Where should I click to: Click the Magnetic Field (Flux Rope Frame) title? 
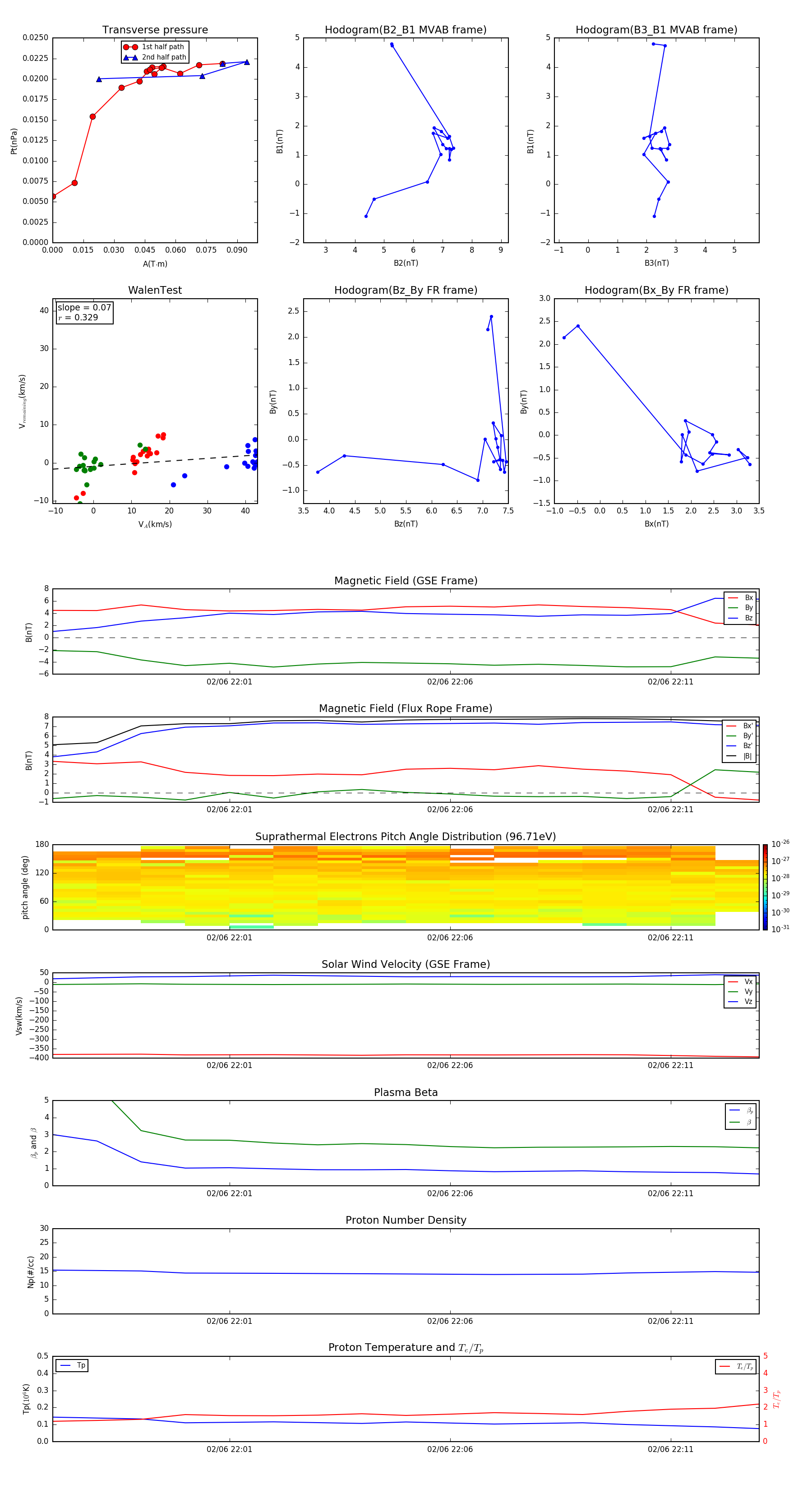[406, 709]
